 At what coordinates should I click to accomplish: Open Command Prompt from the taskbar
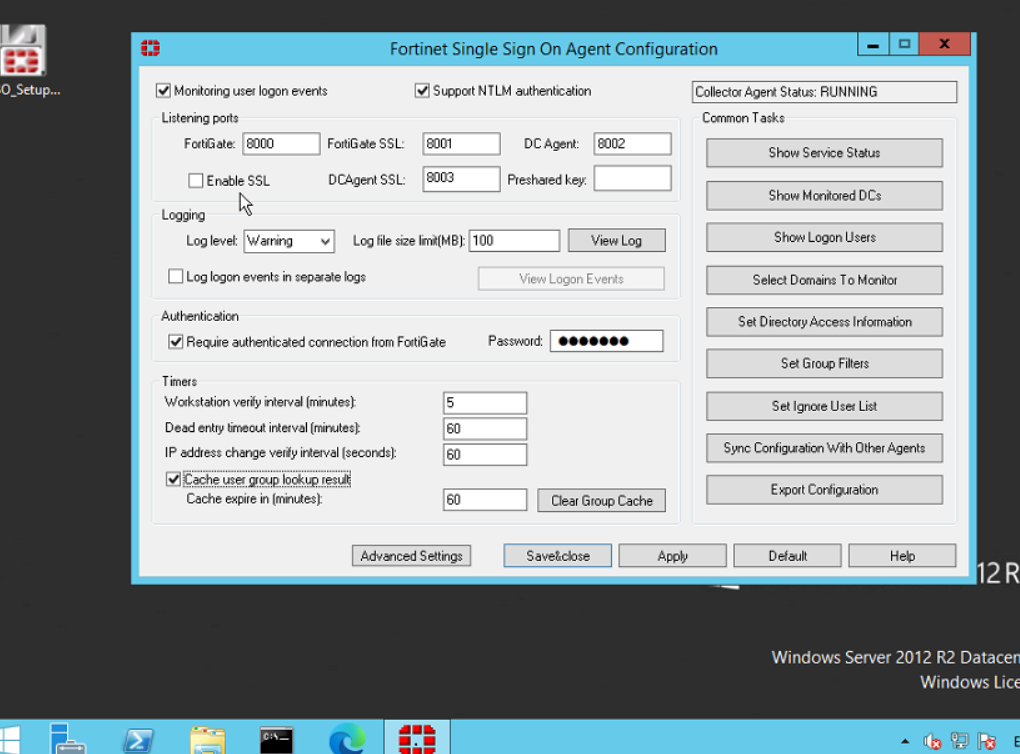pyautogui.click(x=276, y=739)
